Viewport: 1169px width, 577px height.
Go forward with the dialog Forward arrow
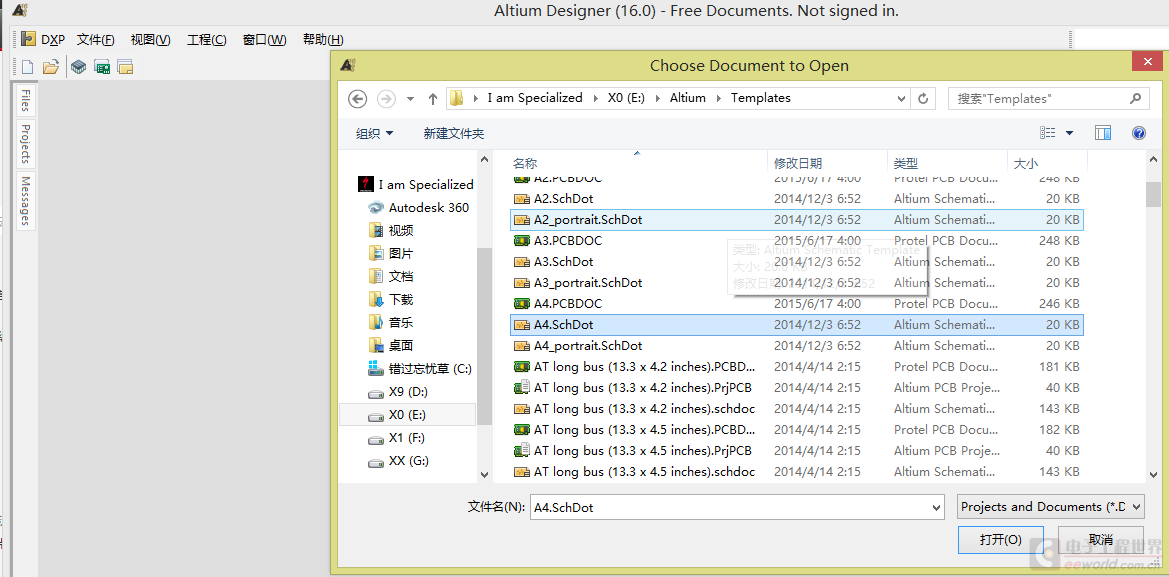(386, 98)
